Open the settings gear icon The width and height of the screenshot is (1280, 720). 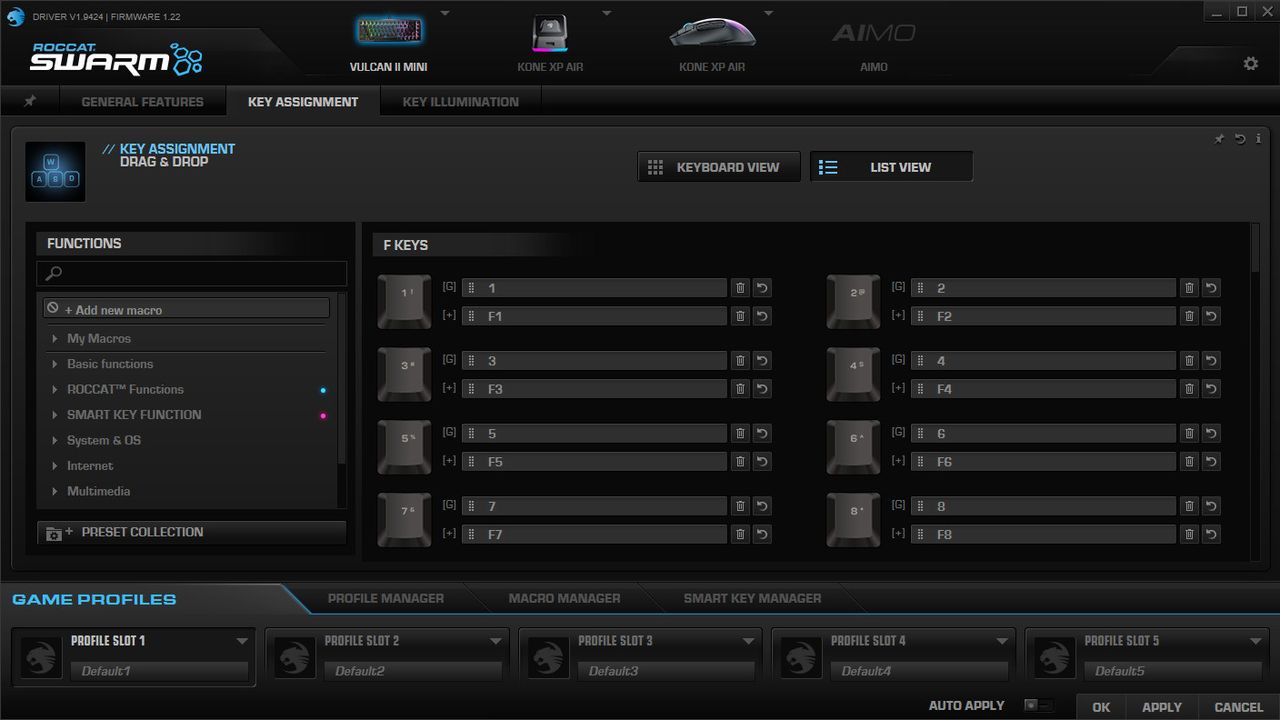point(1250,63)
